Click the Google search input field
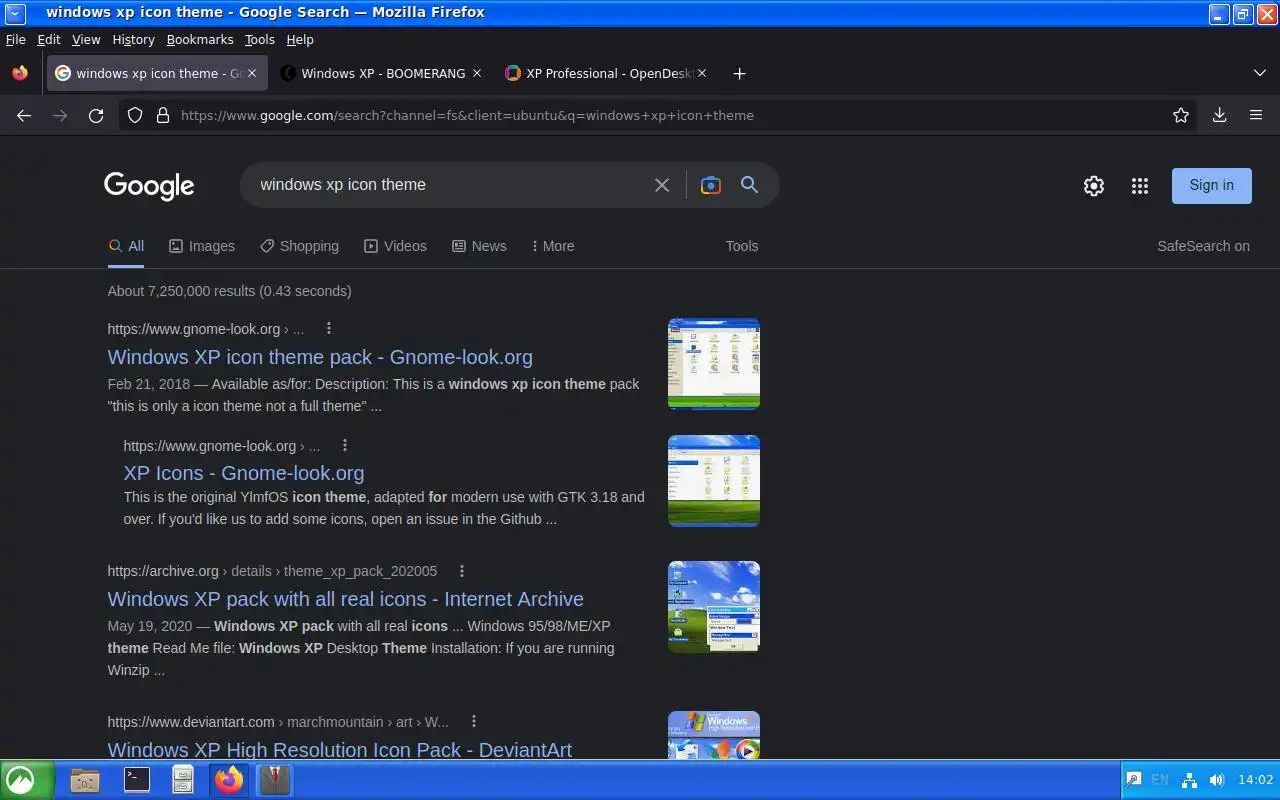Screen dimensions: 1280x800 [x=450, y=185]
